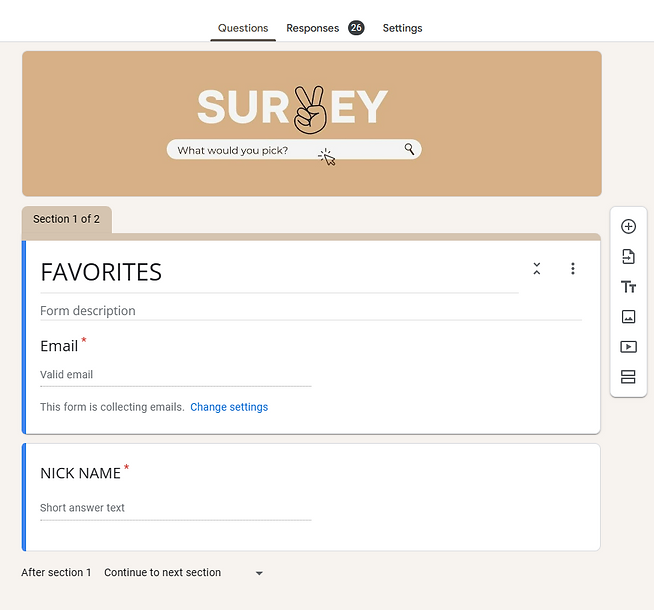
Task: Click the Short answer text field
Action: pyautogui.click(x=176, y=508)
